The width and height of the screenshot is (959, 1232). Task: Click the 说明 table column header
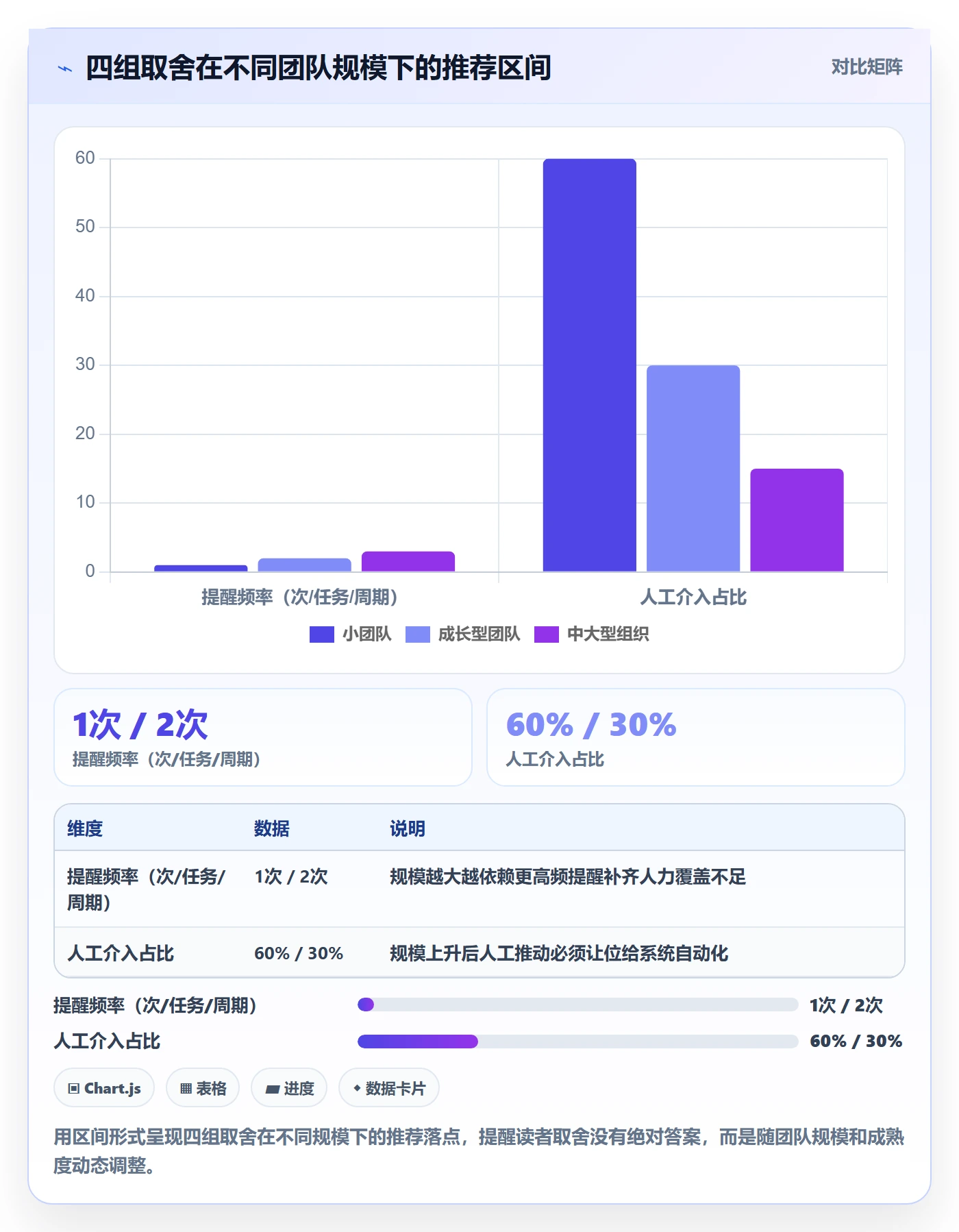tap(408, 828)
